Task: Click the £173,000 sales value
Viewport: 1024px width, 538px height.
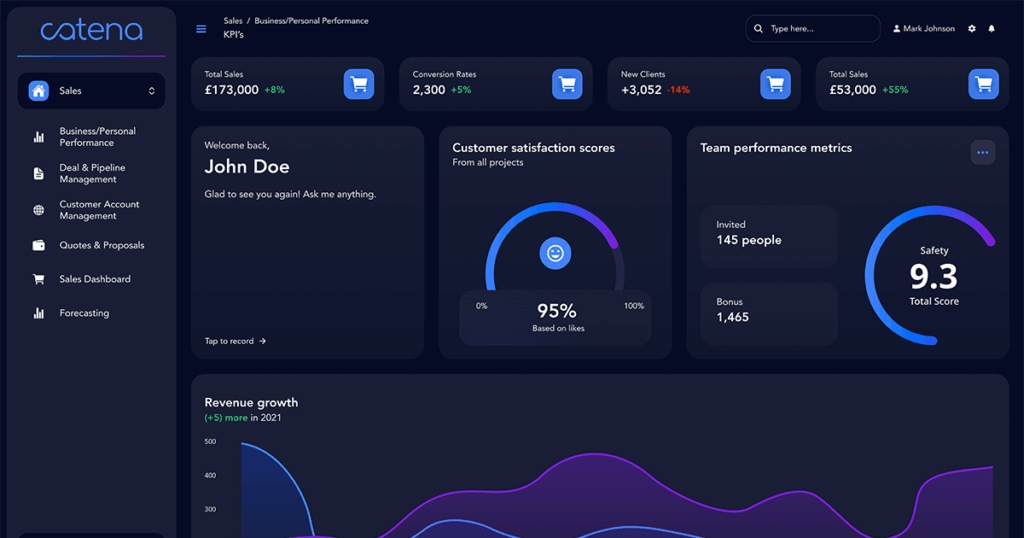Action: tap(232, 90)
